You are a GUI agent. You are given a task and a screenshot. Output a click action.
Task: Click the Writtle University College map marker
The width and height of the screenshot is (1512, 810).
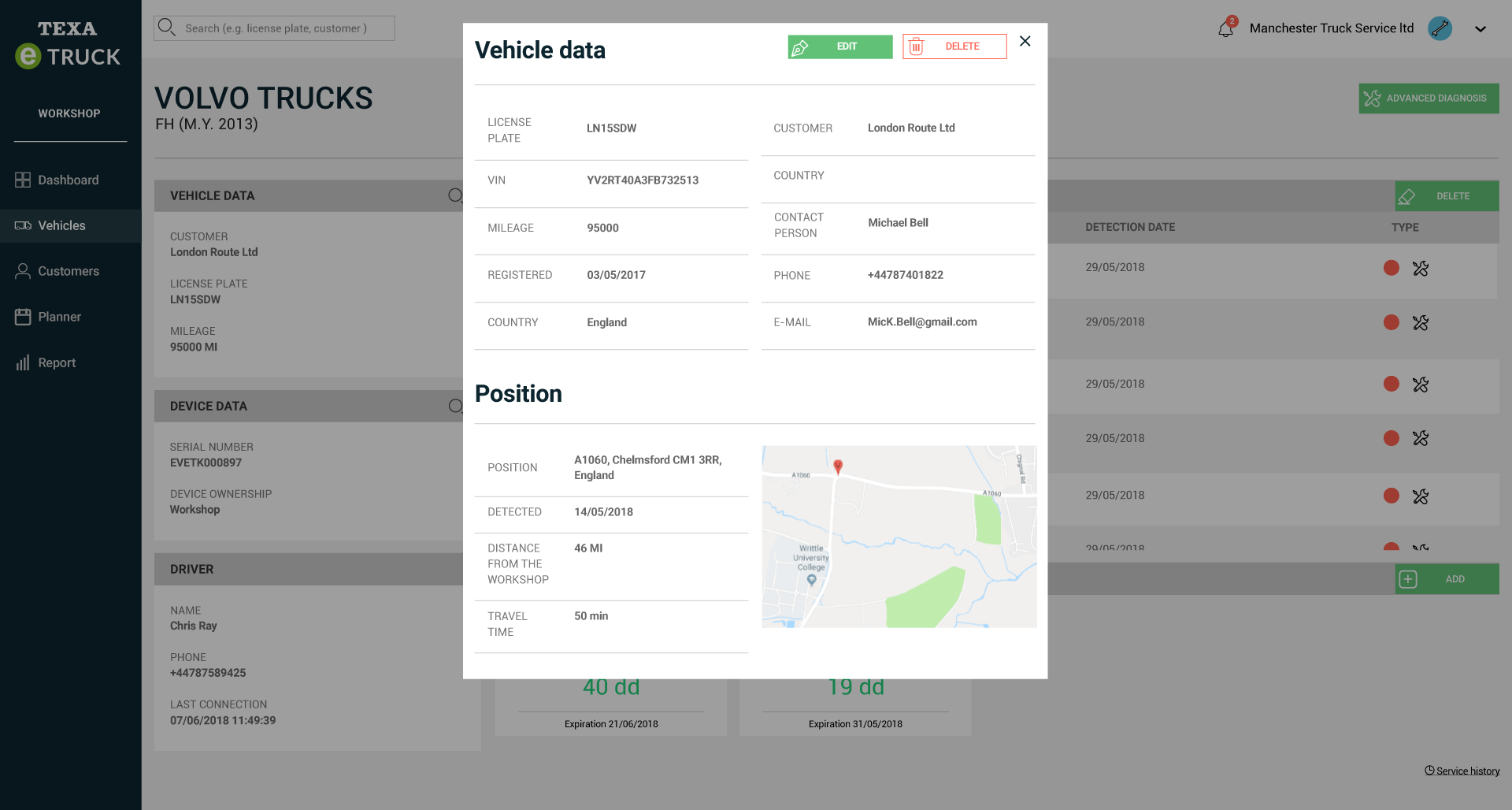click(x=812, y=580)
